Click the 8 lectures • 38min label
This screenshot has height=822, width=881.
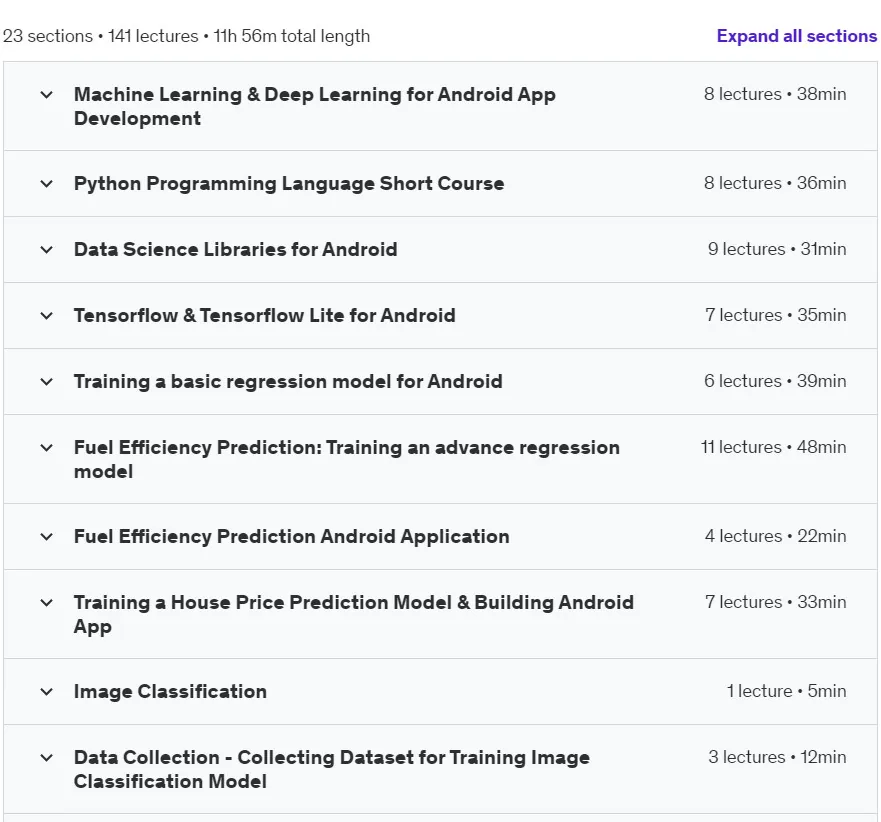click(775, 94)
